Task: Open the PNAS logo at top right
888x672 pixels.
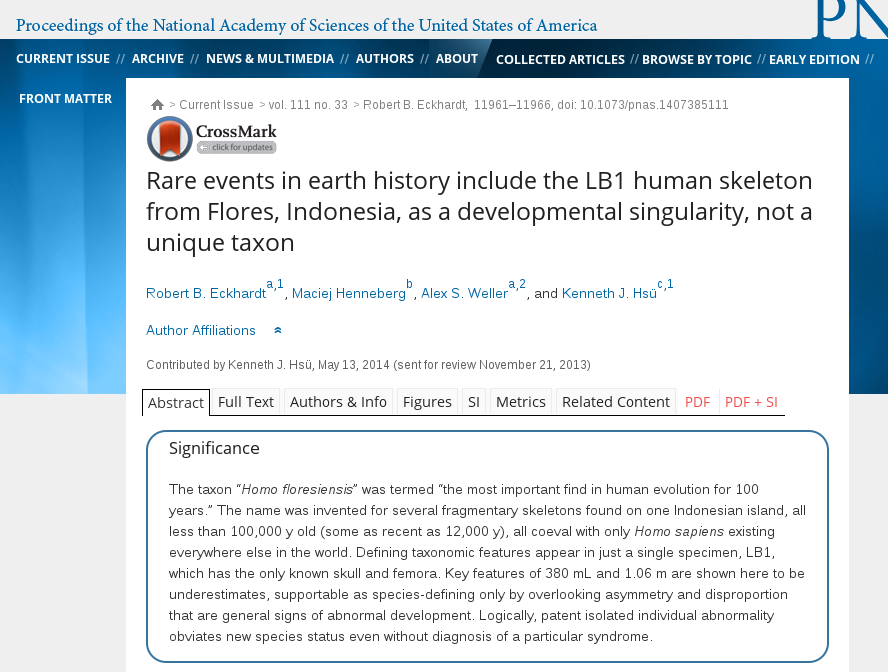Action: click(x=852, y=19)
